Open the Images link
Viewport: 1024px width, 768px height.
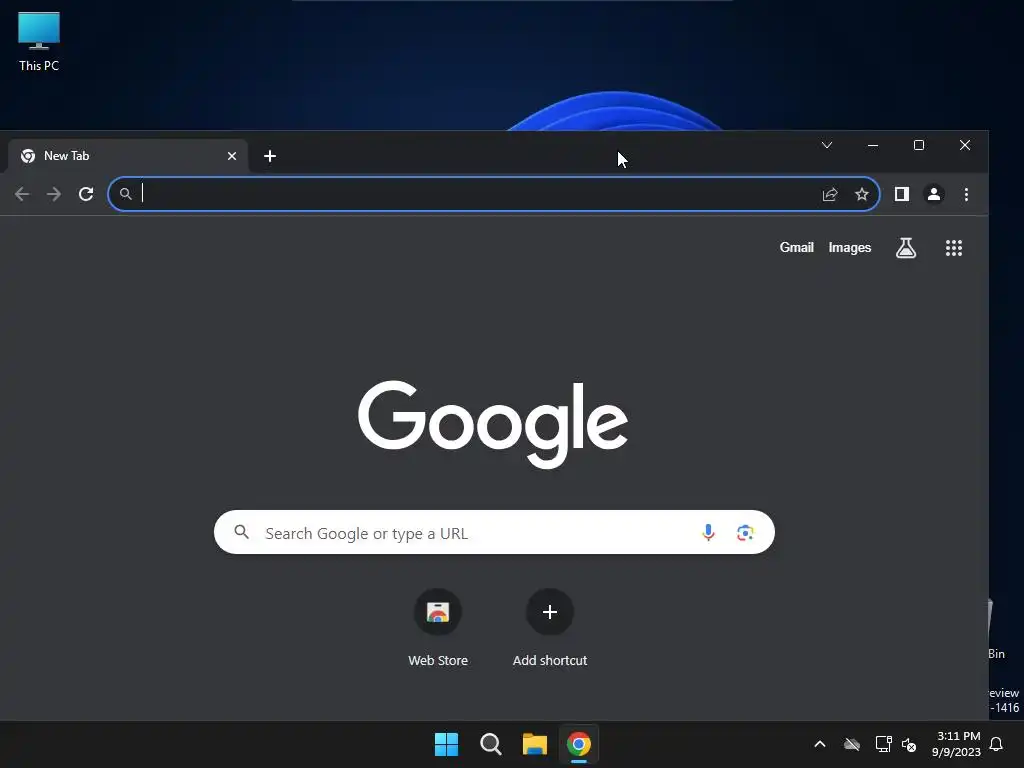click(850, 248)
